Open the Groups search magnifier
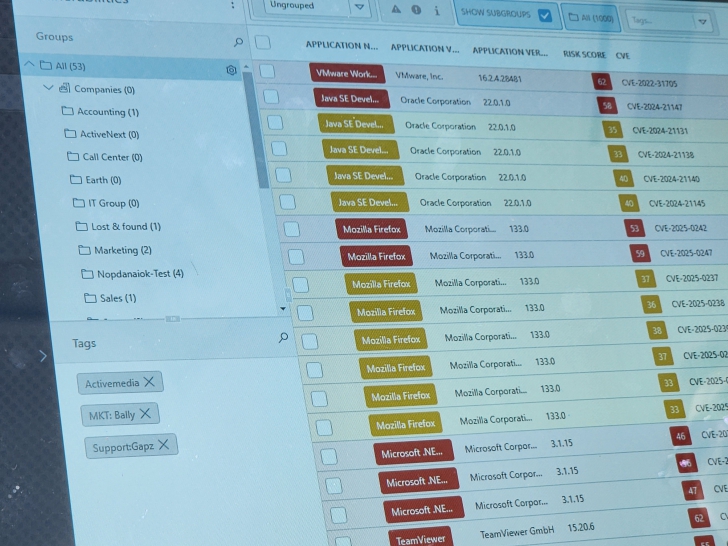 [238, 42]
